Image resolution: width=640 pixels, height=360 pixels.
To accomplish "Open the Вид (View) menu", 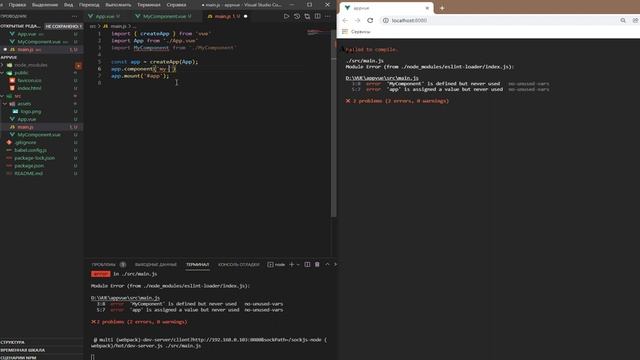I will [68, 5].
